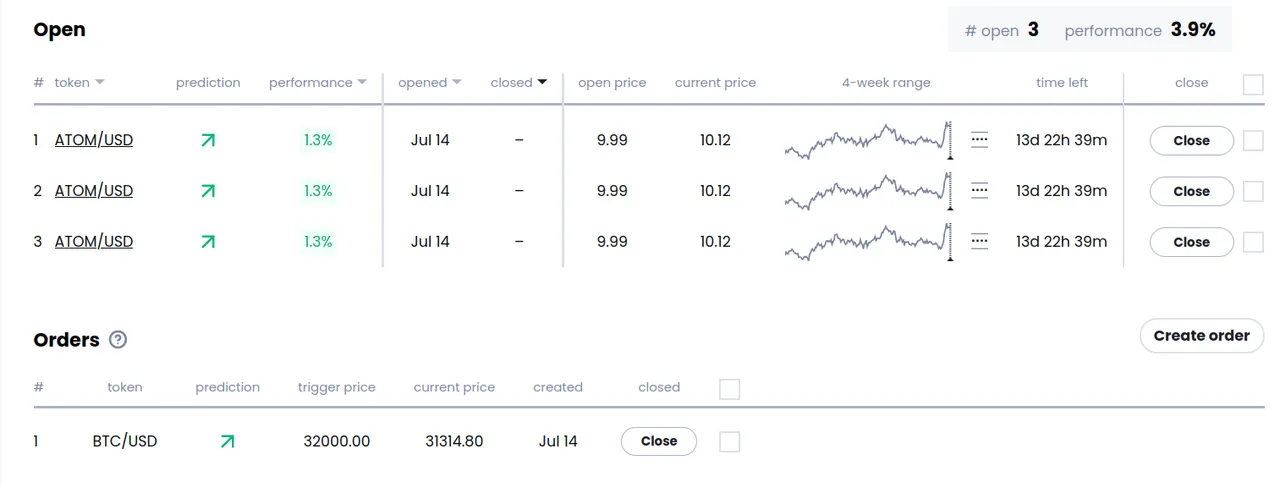The height and width of the screenshot is (486, 1280).
Task: Click the range options icon in row 1
Action: coord(980,140)
